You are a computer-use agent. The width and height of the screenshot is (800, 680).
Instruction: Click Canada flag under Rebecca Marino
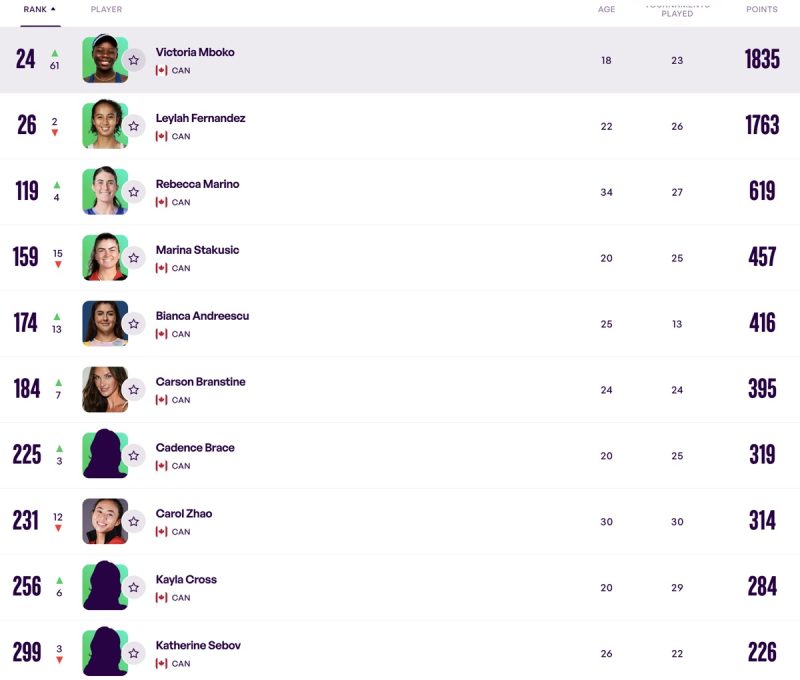[161, 202]
